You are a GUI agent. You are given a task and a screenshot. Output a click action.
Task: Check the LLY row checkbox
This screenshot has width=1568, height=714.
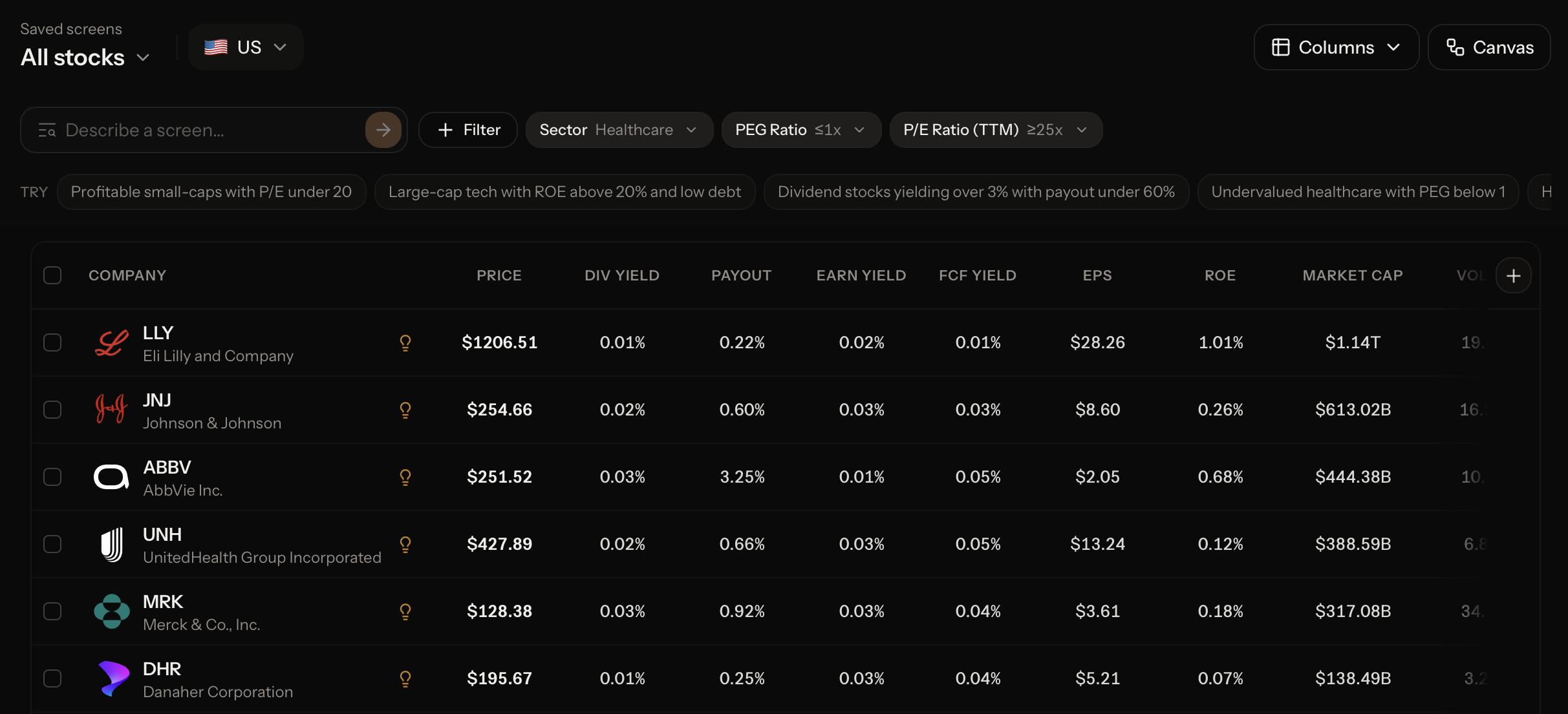[52, 342]
